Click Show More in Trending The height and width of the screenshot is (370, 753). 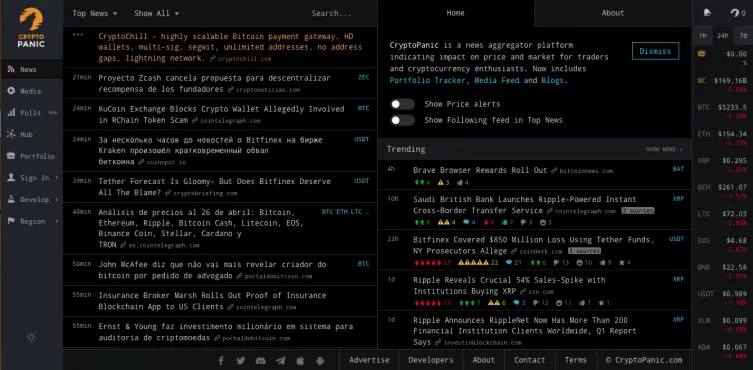pos(664,149)
